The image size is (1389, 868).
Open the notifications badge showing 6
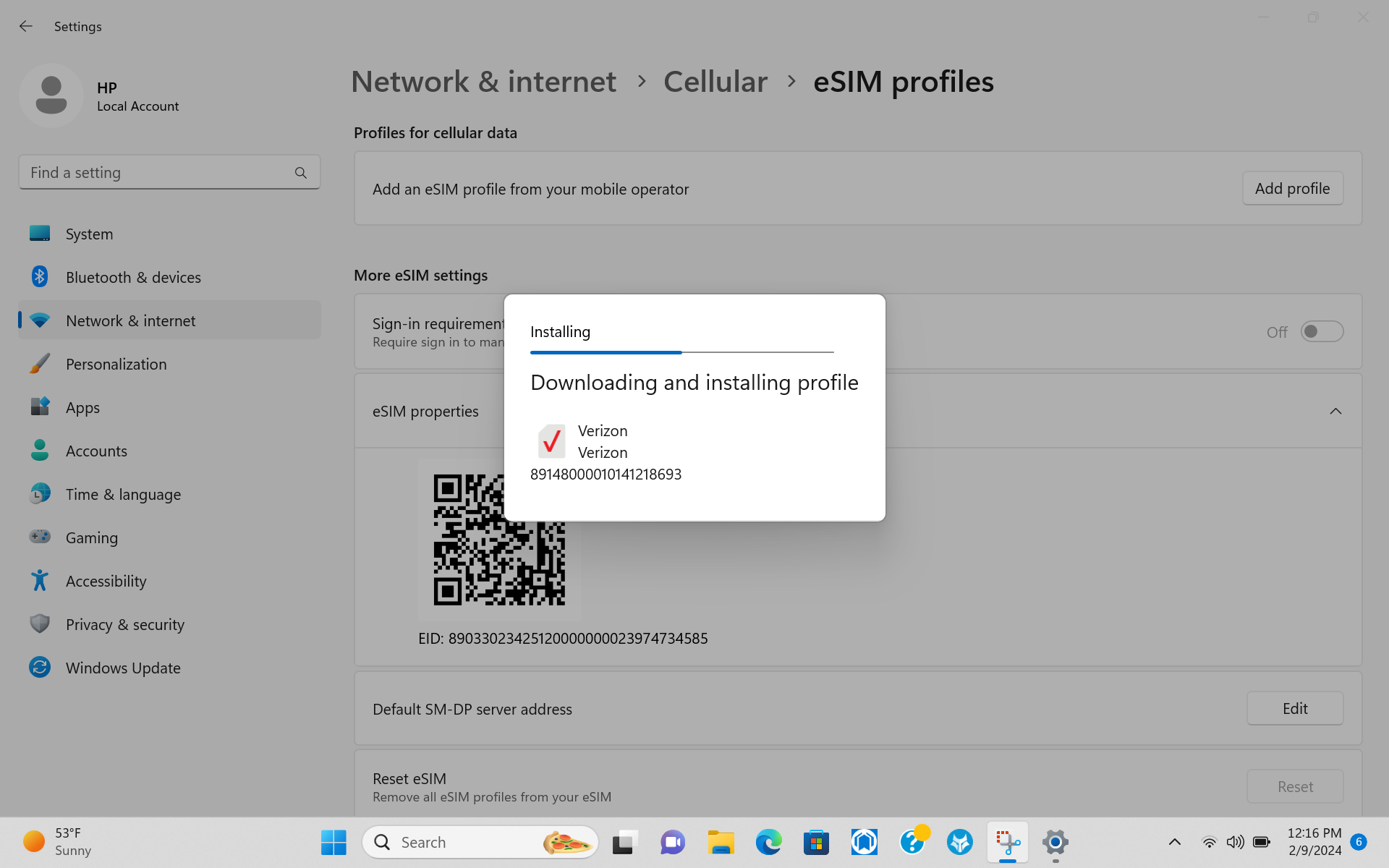(x=1359, y=842)
